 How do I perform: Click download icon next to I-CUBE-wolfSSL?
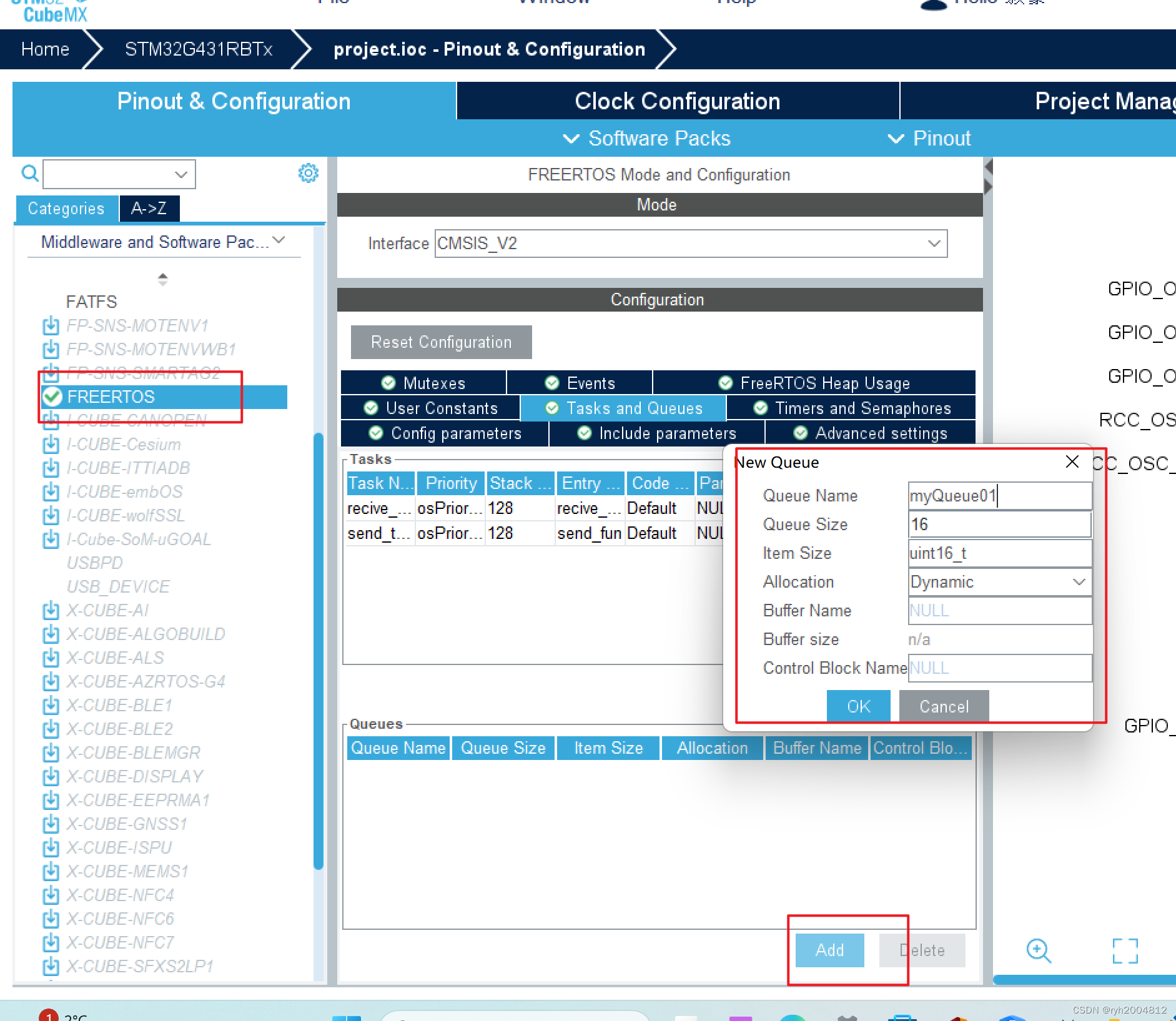click(51, 515)
